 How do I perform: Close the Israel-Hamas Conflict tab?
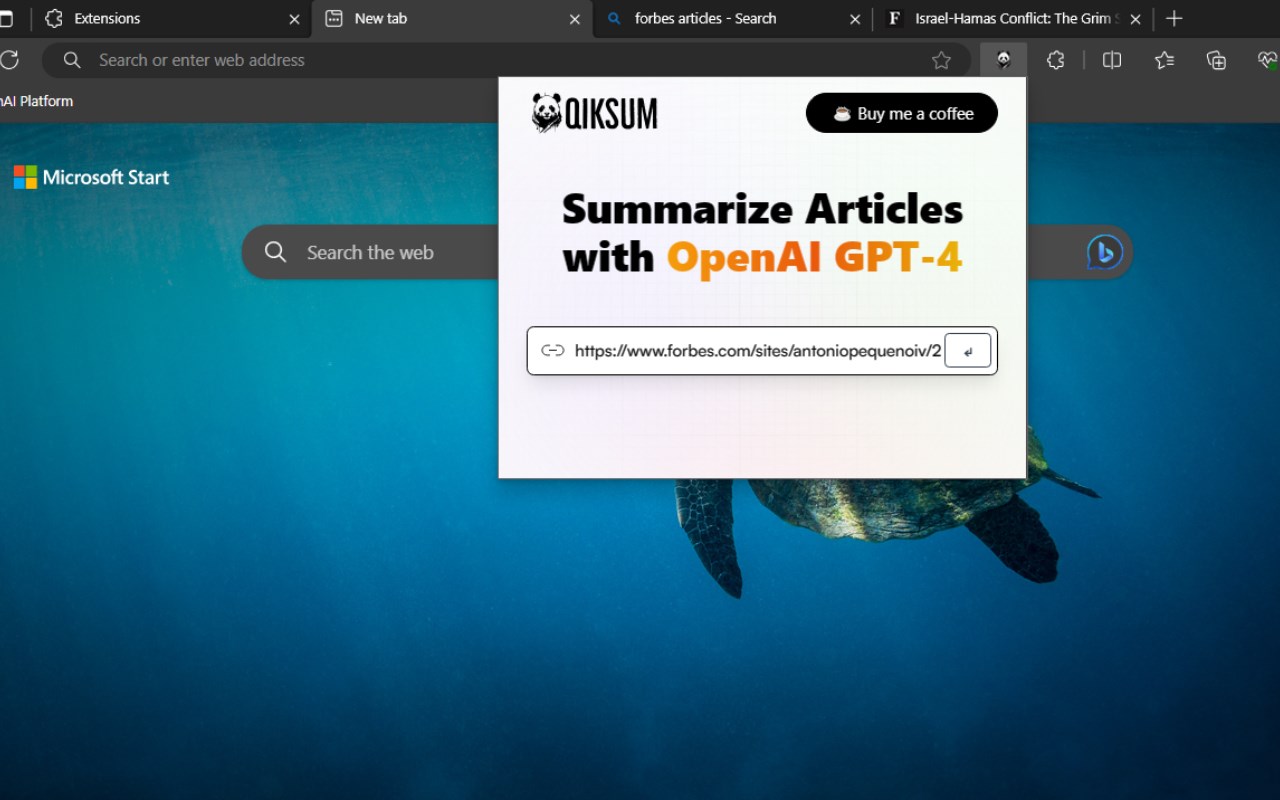click(1135, 19)
